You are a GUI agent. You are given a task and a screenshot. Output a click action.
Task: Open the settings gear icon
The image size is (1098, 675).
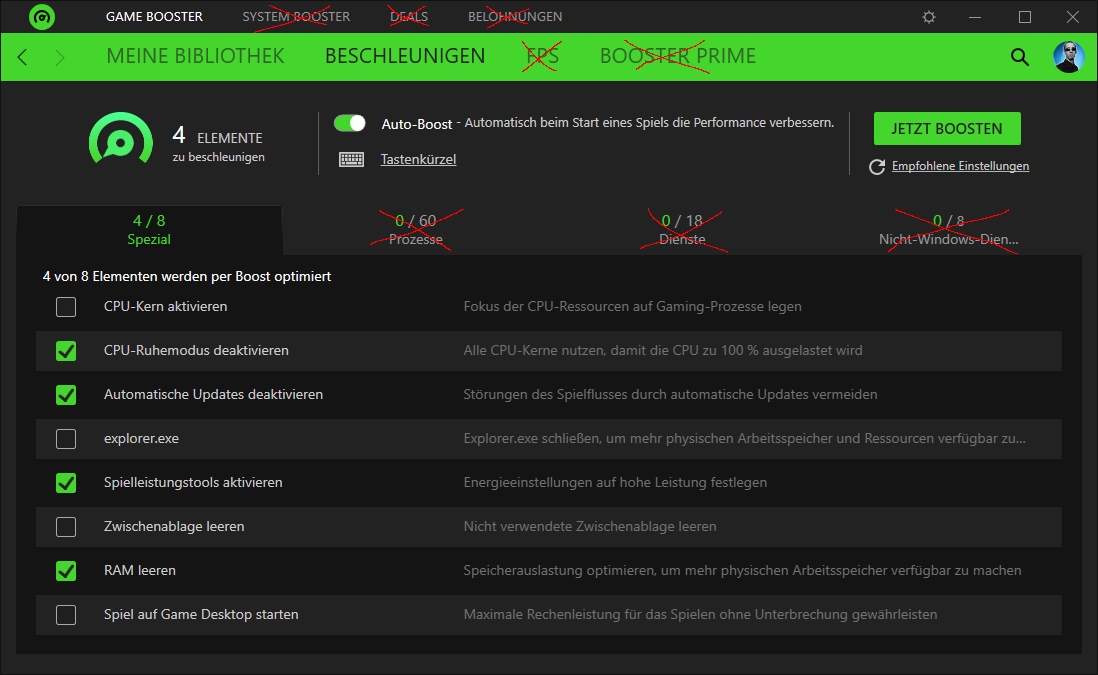pyautogui.click(x=929, y=17)
